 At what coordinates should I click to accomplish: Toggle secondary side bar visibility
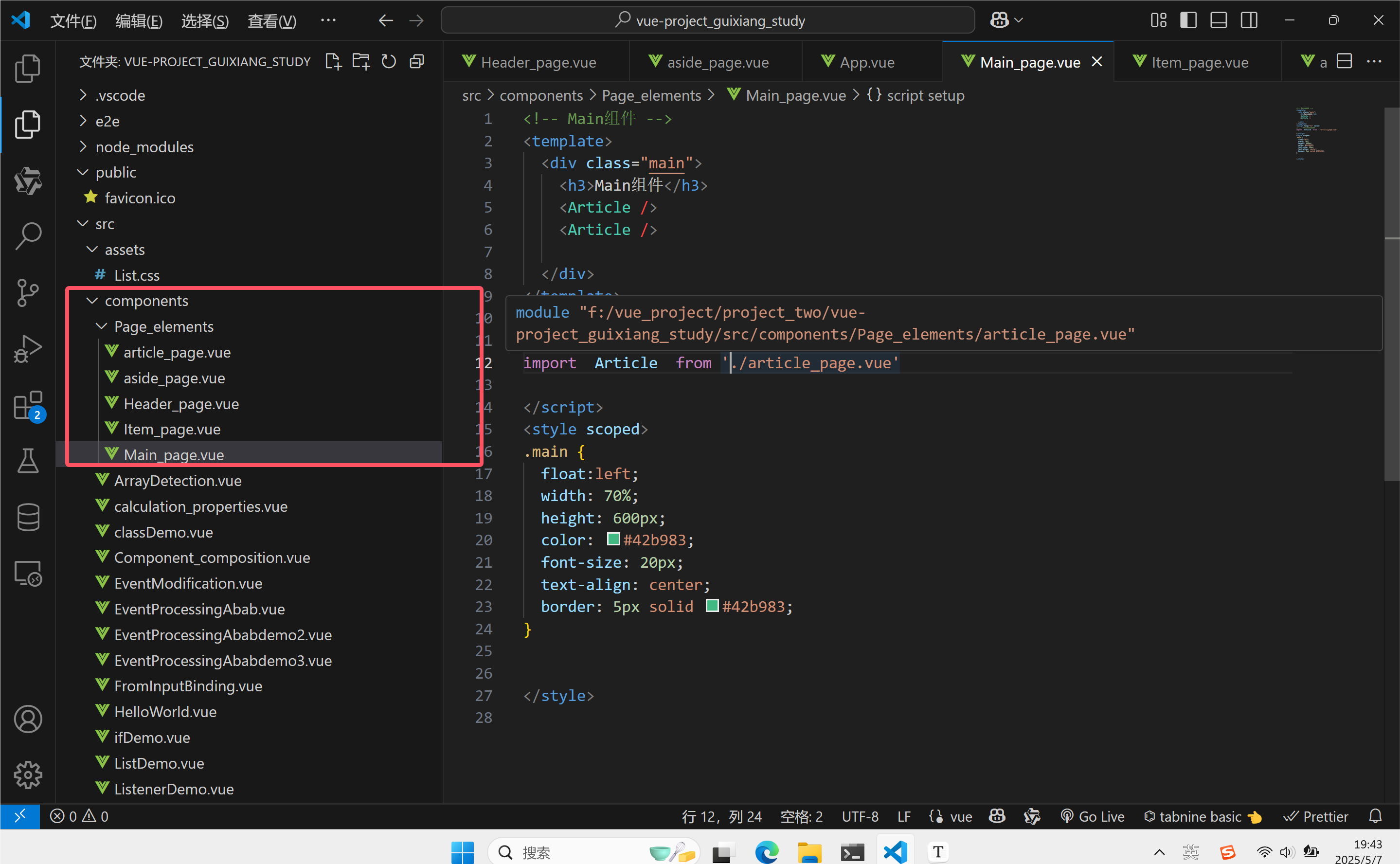click(1249, 20)
